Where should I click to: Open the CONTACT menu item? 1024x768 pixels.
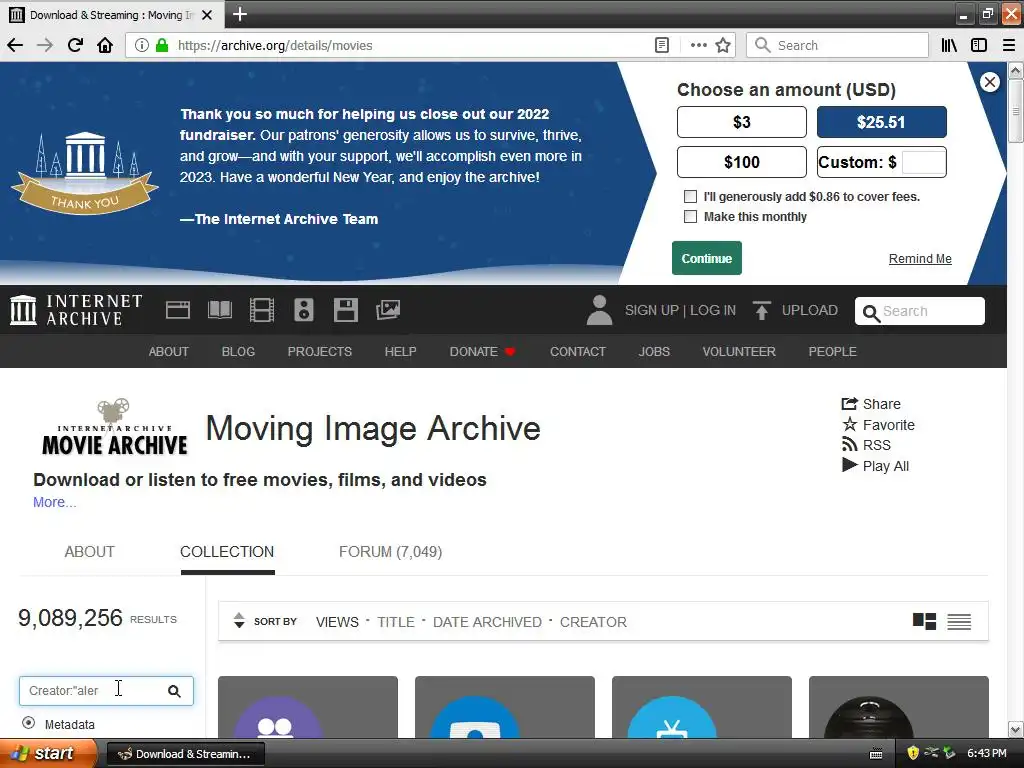click(x=578, y=351)
